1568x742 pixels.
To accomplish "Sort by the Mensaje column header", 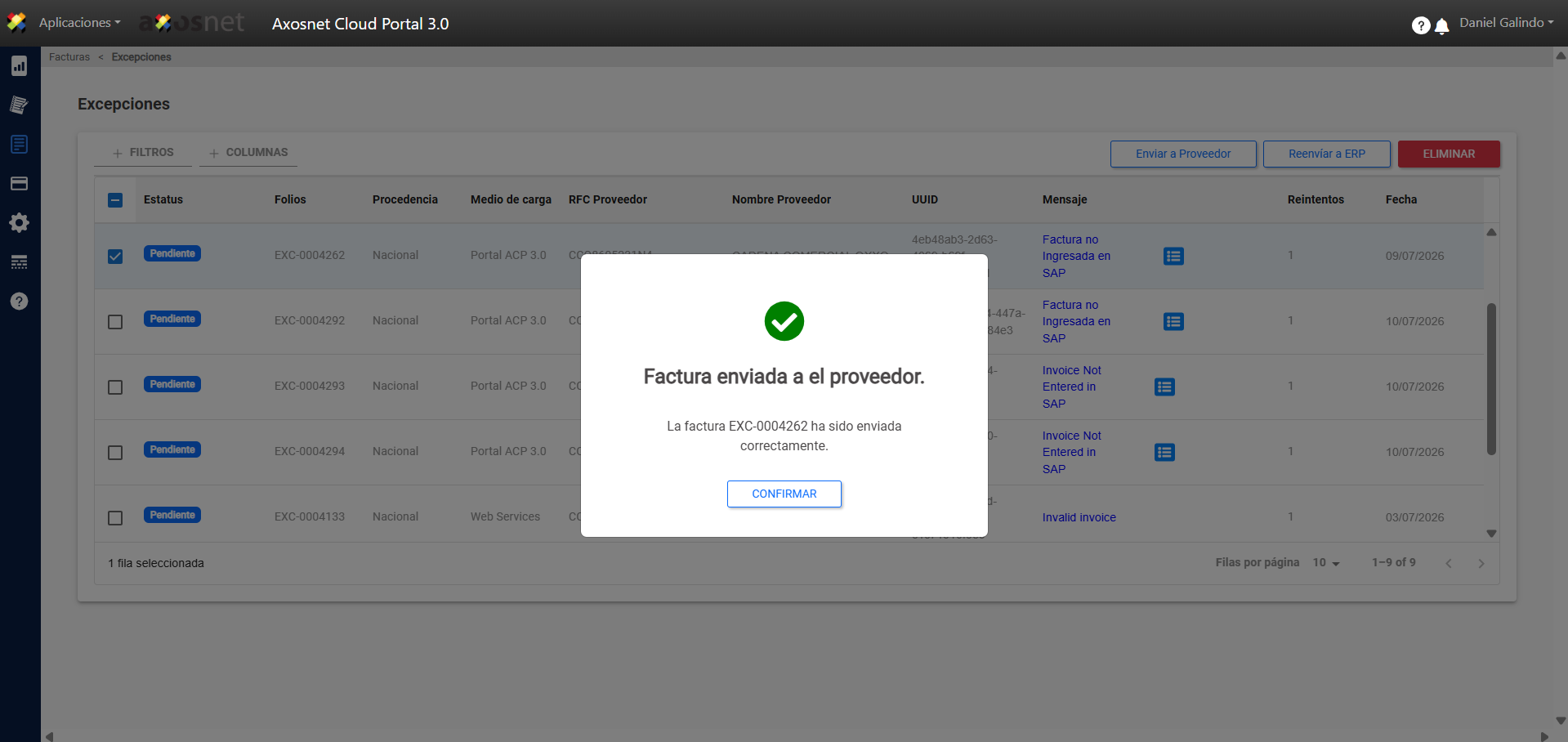I will [x=1065, y=199].
